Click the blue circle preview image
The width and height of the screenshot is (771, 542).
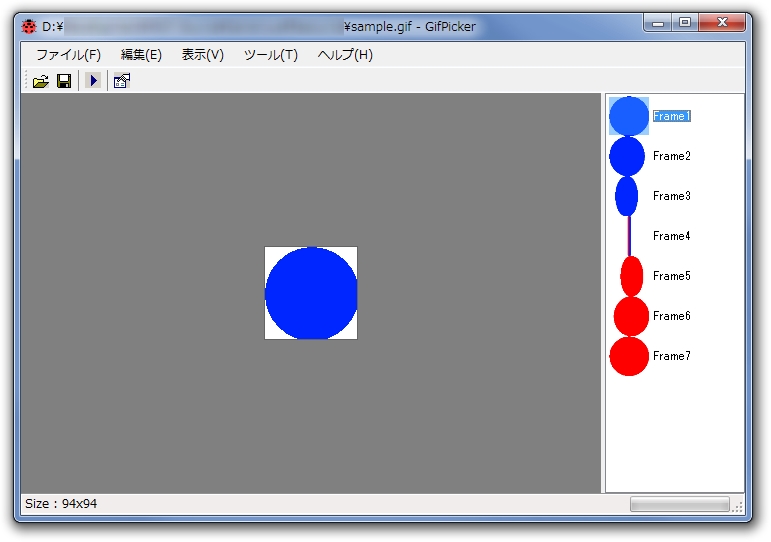click(311, 293)
